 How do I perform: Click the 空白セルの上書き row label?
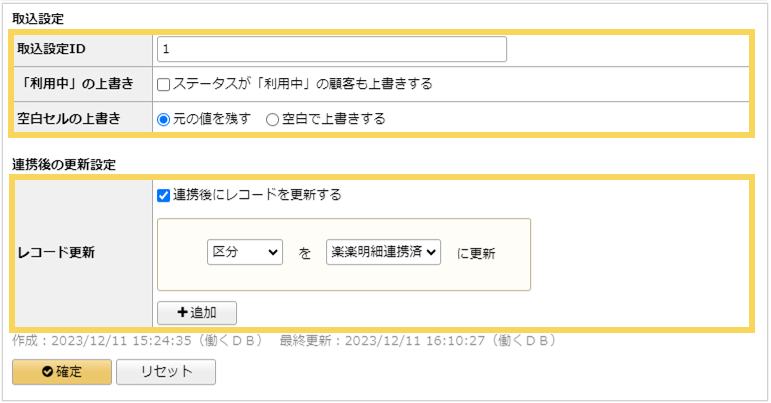69,118
